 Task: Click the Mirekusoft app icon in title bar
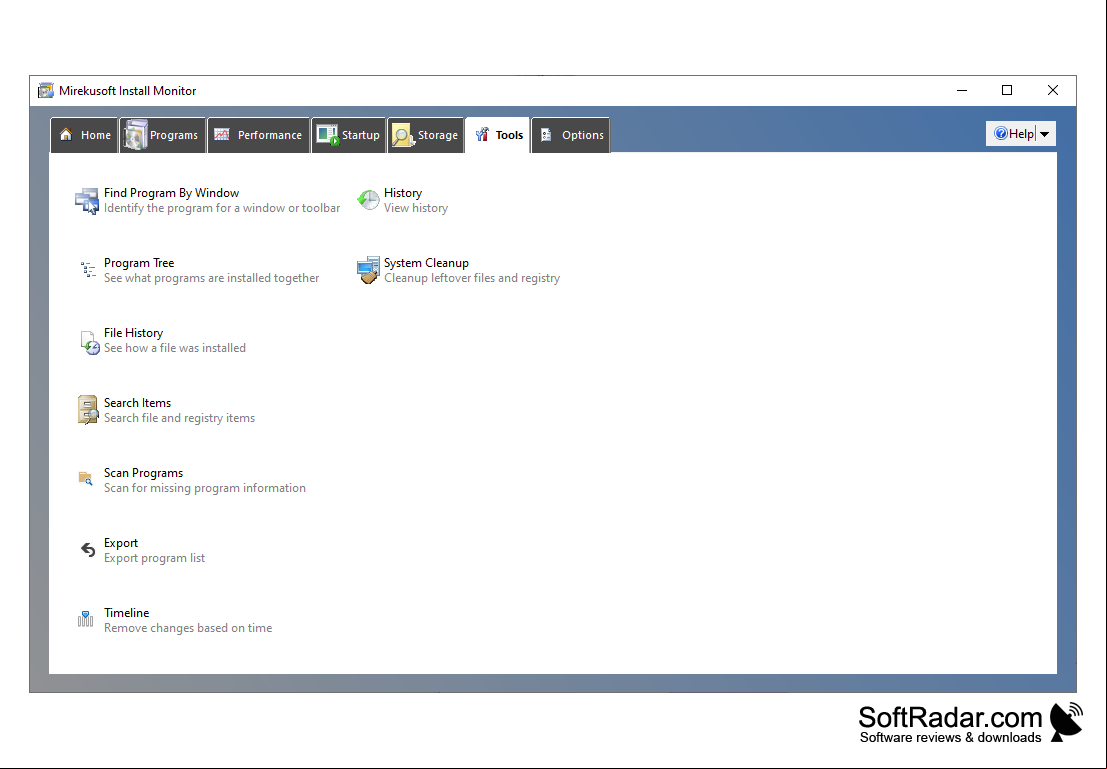[x=46, y=90]
